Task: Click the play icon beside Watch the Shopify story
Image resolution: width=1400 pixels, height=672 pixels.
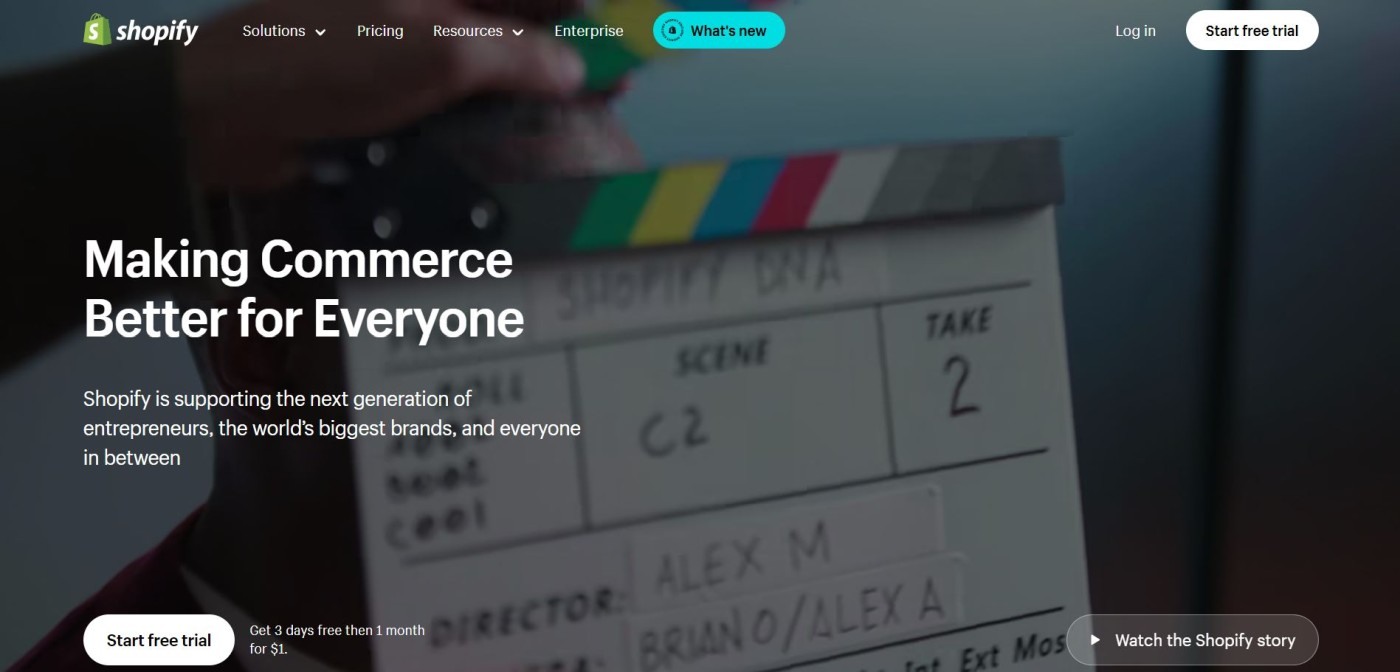Action: coord(1095,640)
